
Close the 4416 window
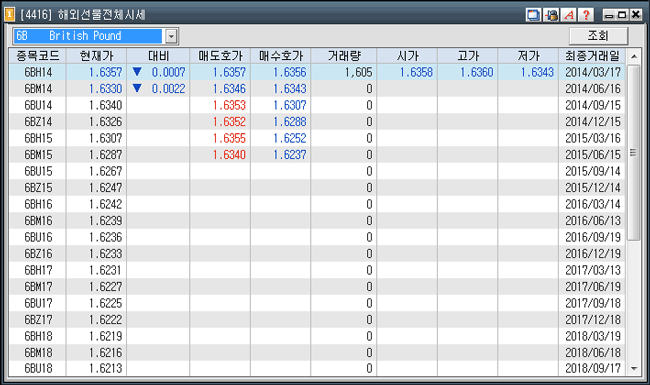635,15
